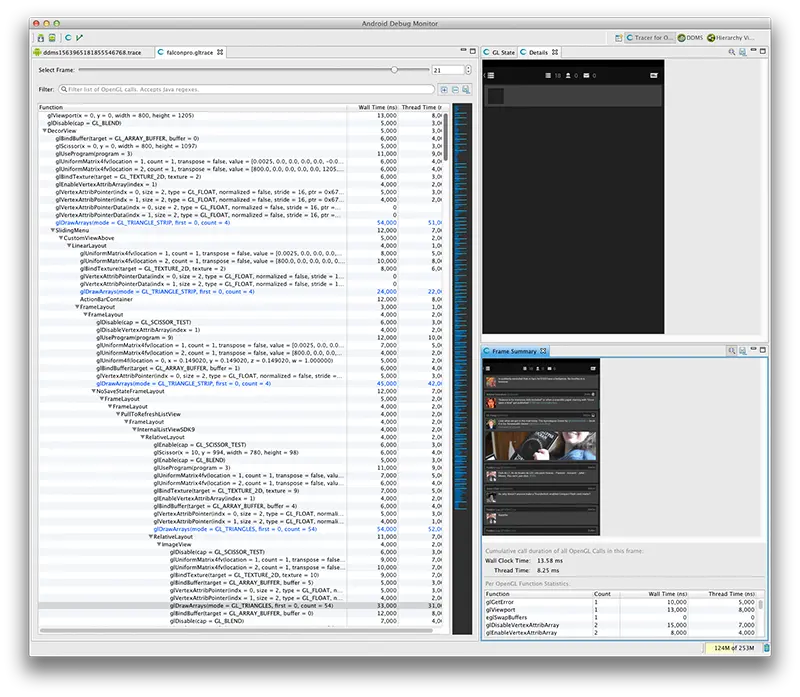
Task: Switch to the Hierarchy View perspective
Action: [733, 35]
